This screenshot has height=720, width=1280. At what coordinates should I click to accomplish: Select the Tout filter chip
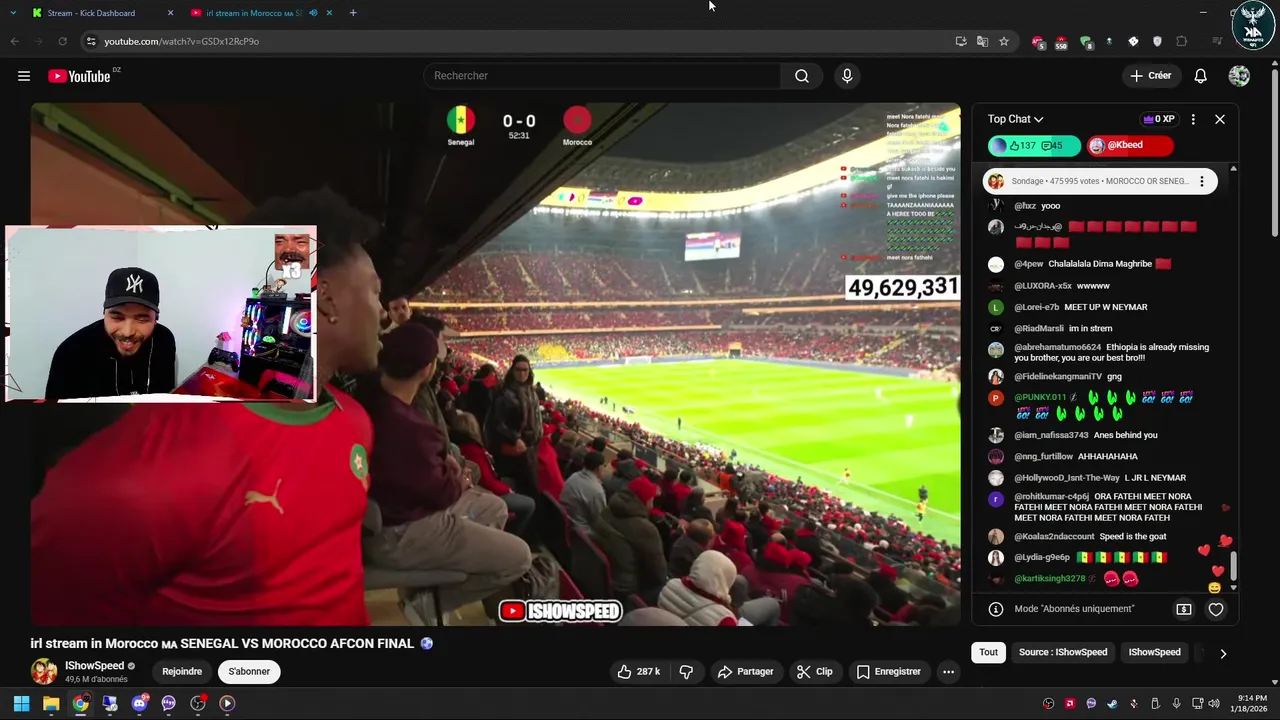(988, 652)
